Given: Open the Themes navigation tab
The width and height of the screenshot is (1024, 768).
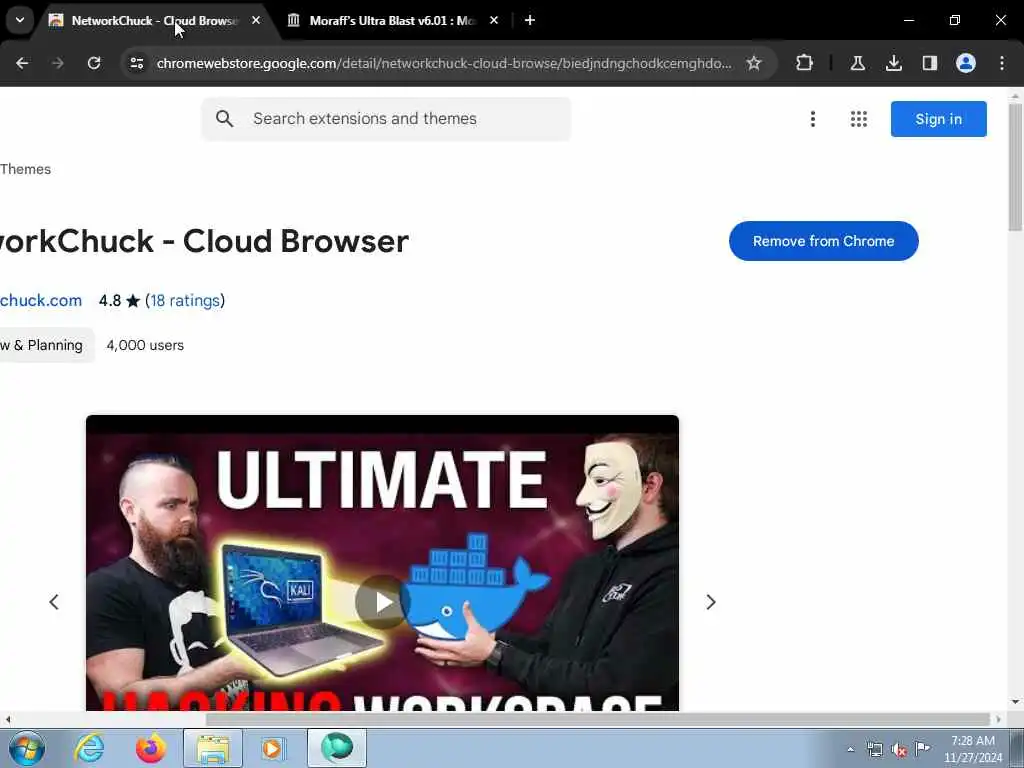Looking at the screenshot, I should 25,169.
